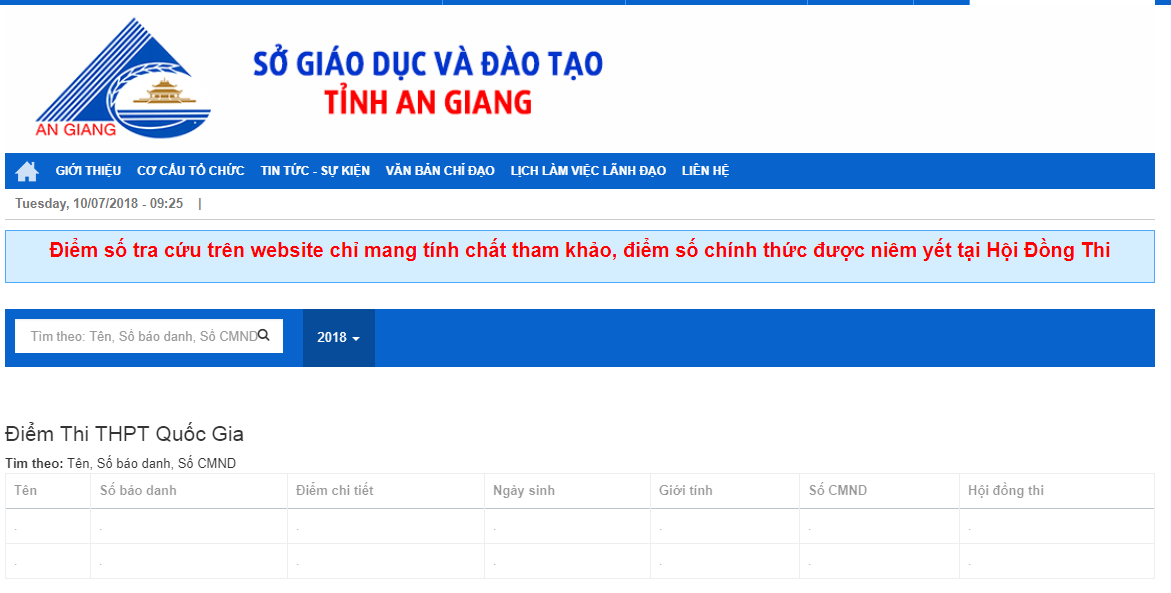Click the red Điểm số tra cứu notice

coord(580,251)
